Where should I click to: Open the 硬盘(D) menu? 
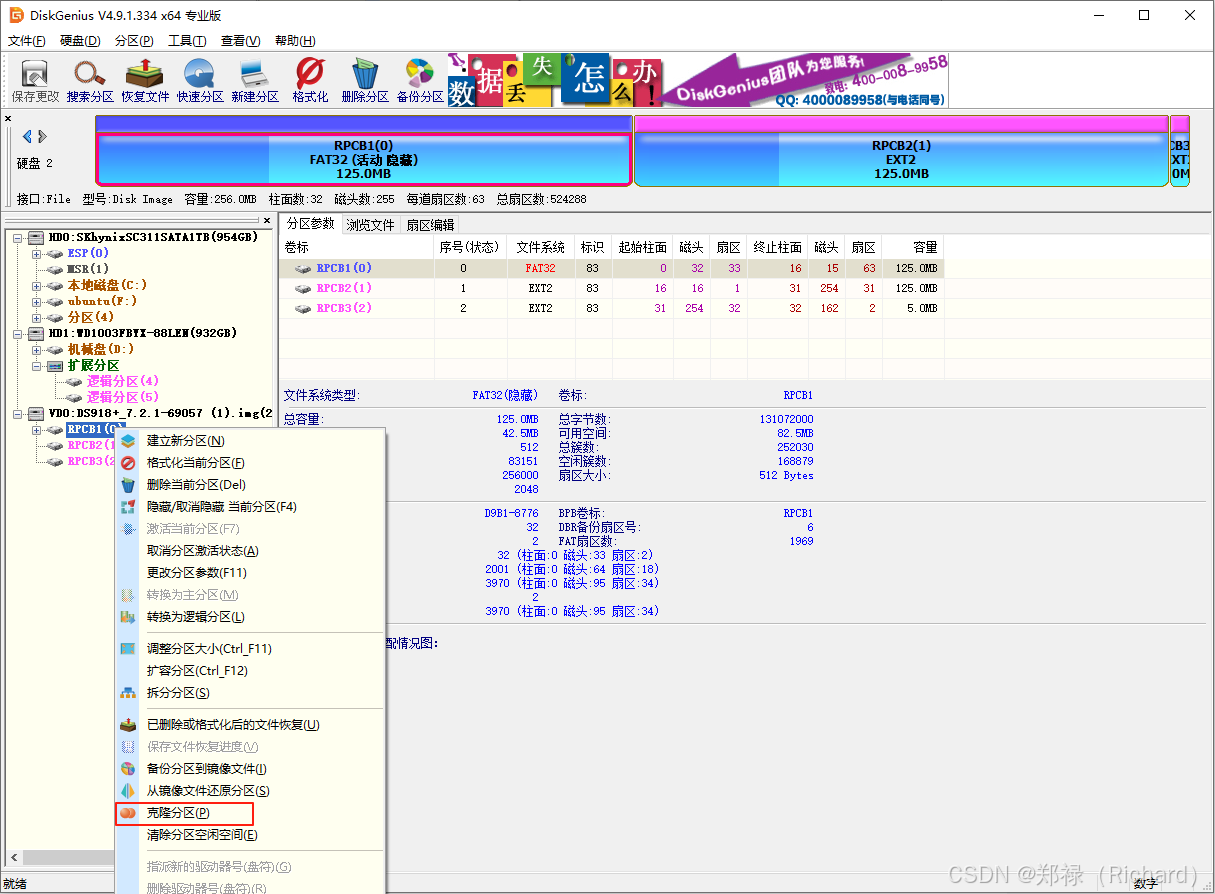click(x=80, y=41)
